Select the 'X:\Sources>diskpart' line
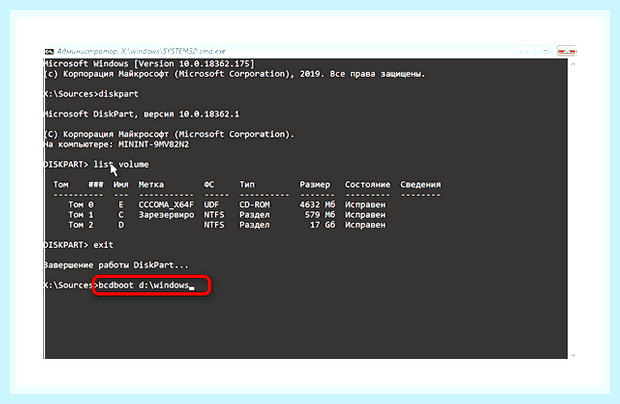Viewport: 620px width, 404px height. [x=91, y=94]
